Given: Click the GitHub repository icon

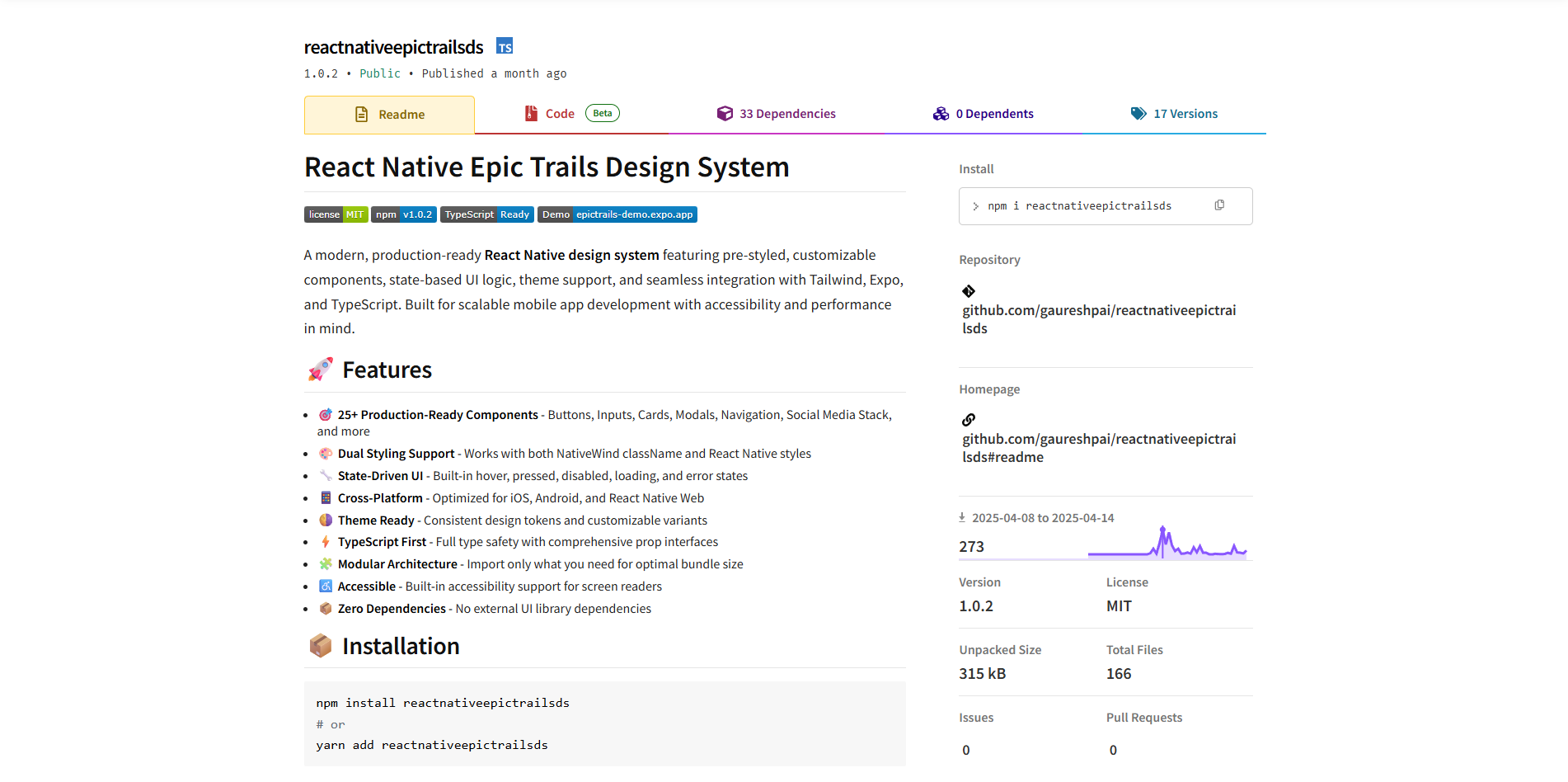Looking at the screenshot, I should 968,290.
